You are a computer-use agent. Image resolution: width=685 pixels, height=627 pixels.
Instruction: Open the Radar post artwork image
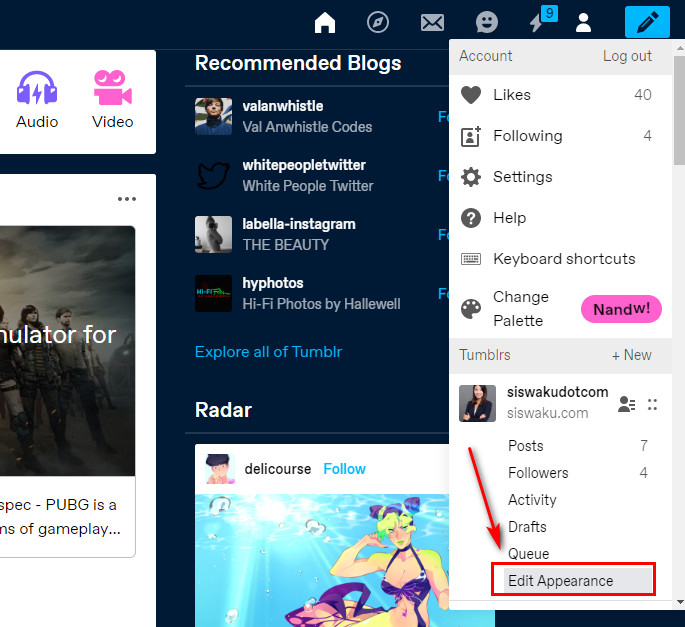(322, 561)
